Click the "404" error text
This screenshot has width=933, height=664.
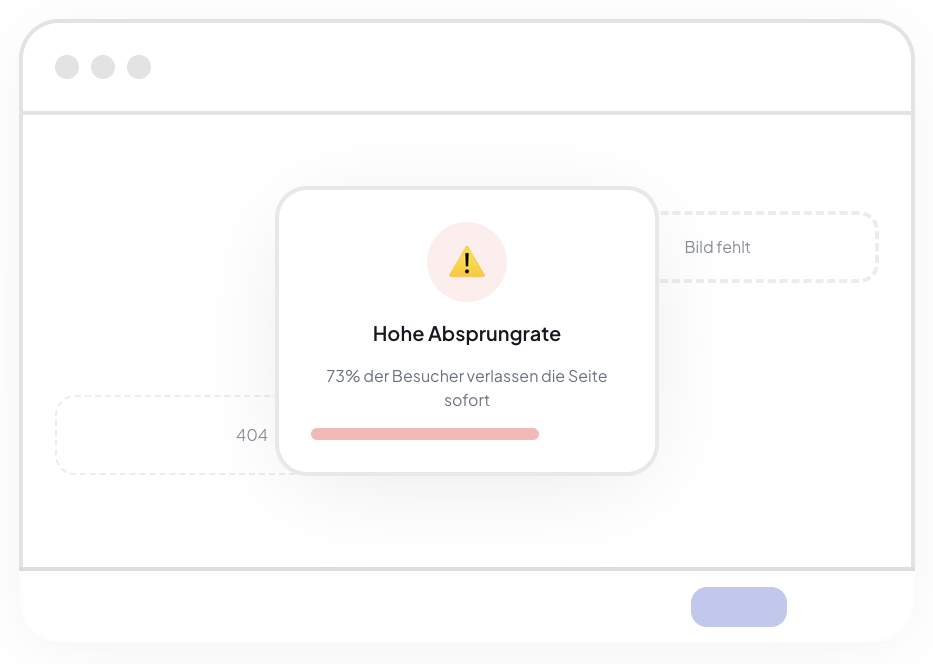252,435
